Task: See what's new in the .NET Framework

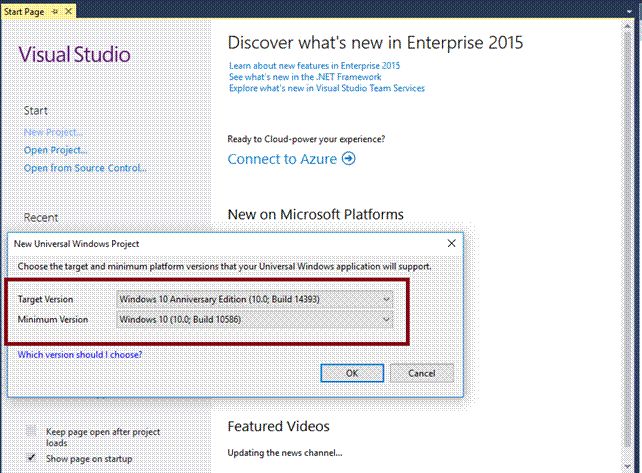Action: (x=305, y=77)
